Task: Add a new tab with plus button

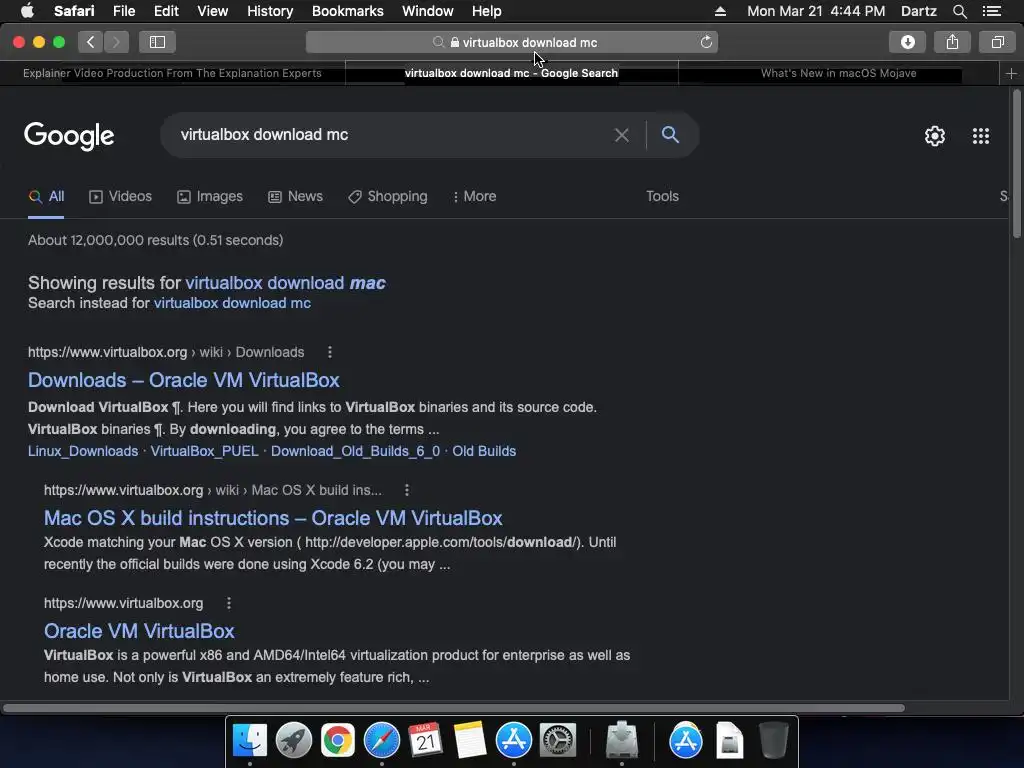Action: [x=1011, y=74]
